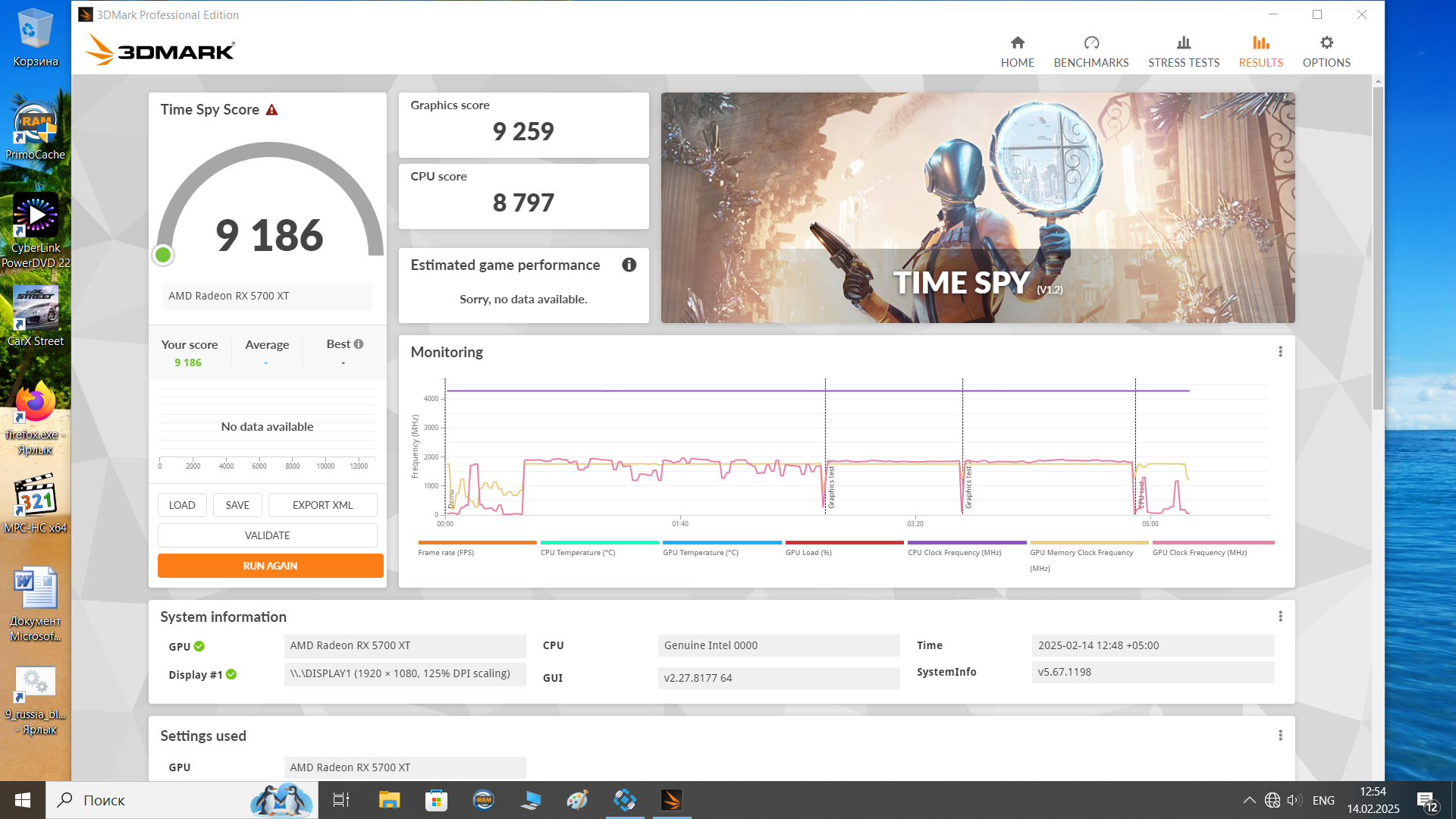This screenshot has width=1456, height=819.
Task: Open the Home section icon
Action: pos(1017,43)
